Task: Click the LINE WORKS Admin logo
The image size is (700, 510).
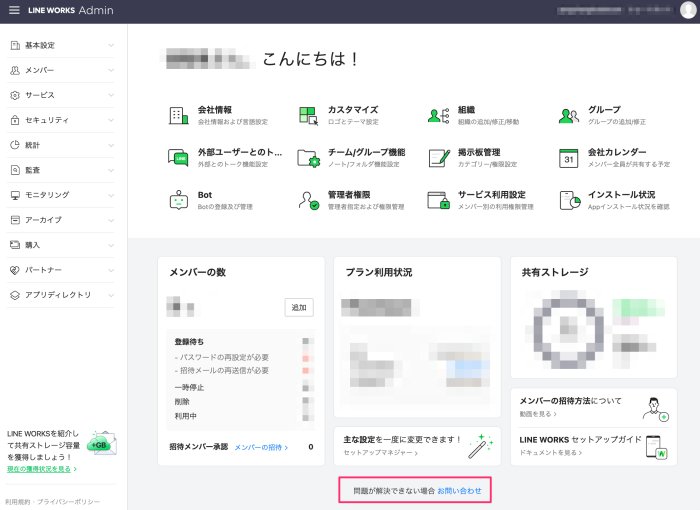Action: tap(71, 10)
